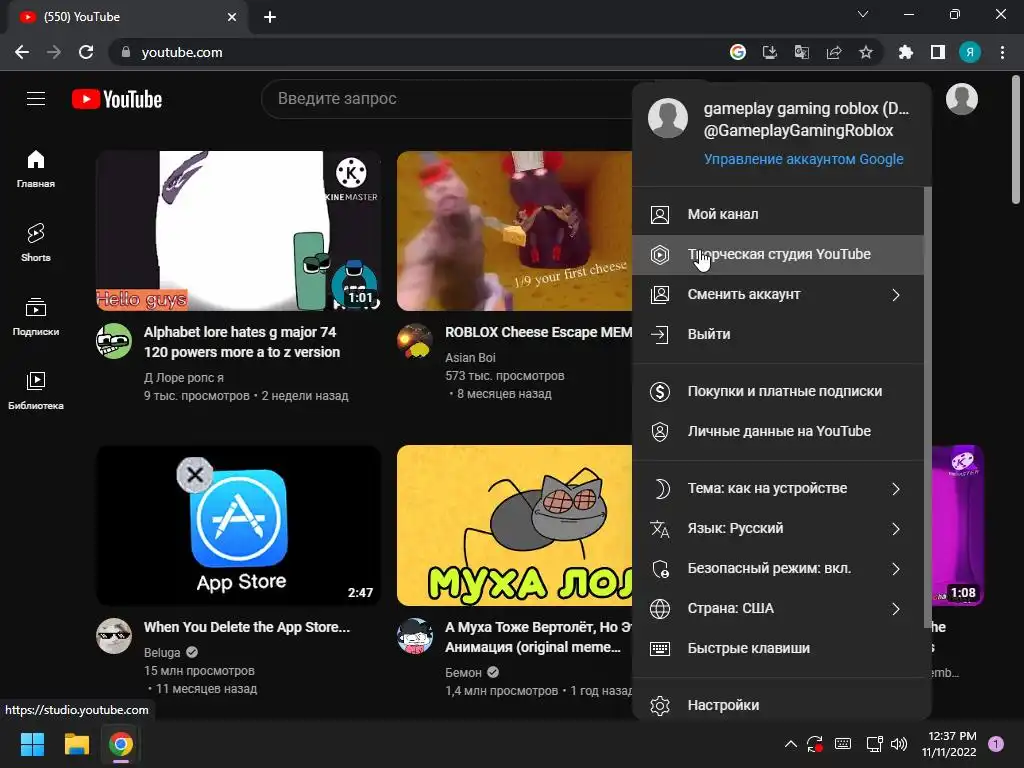Expand the Тема: как на устройстве submenu
This screenshot has width=1024, height=768.
point(896,489)
